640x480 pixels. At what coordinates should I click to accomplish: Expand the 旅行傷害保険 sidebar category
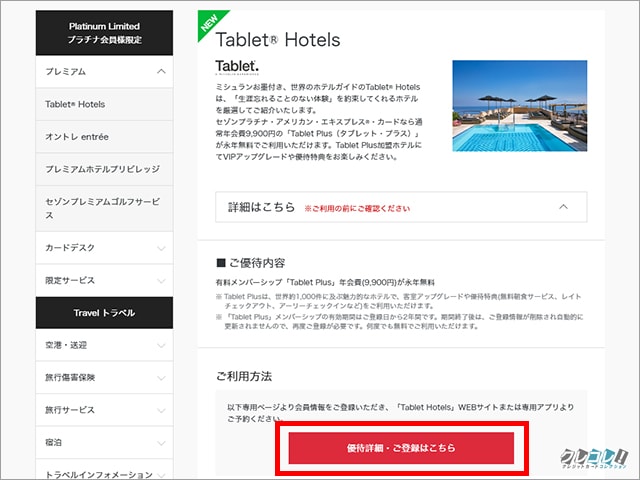tap(162, 378)
